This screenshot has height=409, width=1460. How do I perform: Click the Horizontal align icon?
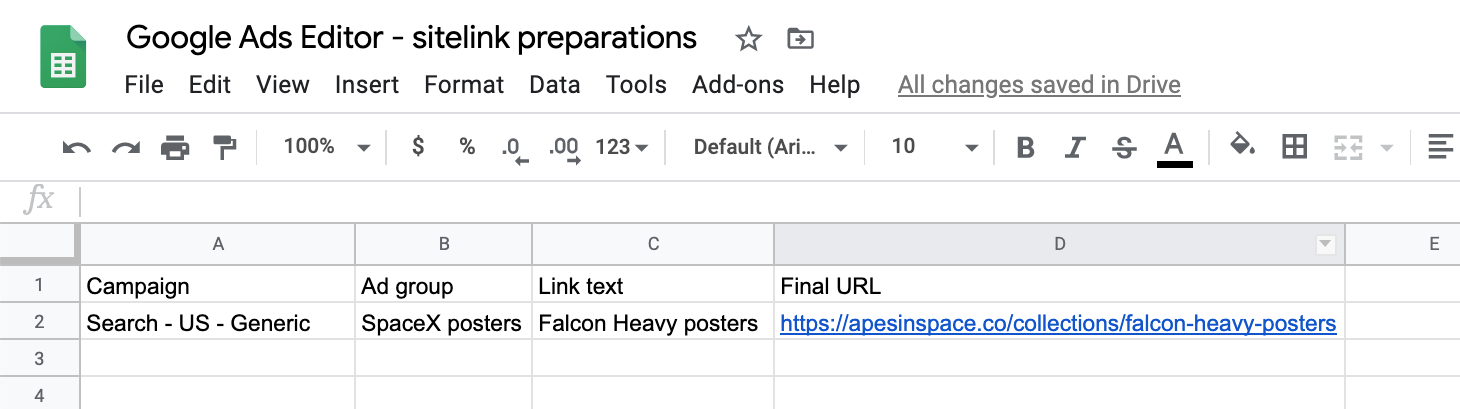pos(1440,148)
